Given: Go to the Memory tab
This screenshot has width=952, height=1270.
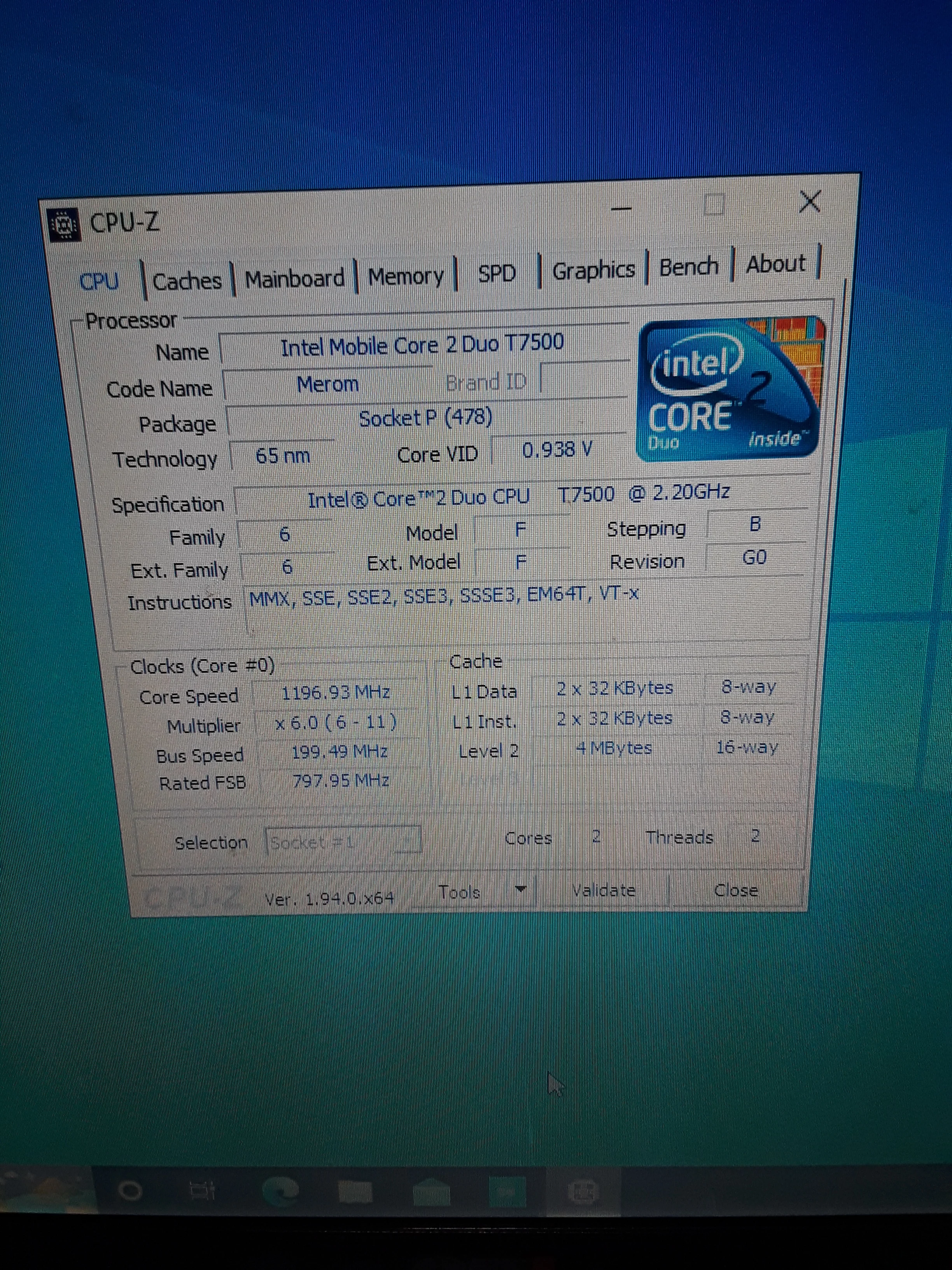Looking at the screenshot, I should click(406, 277).
